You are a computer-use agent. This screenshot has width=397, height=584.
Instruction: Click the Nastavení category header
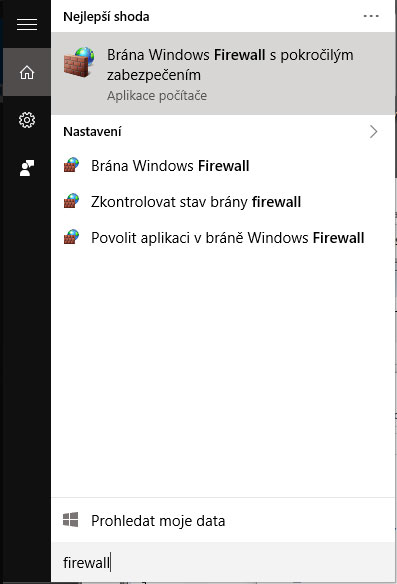[92, 131]
